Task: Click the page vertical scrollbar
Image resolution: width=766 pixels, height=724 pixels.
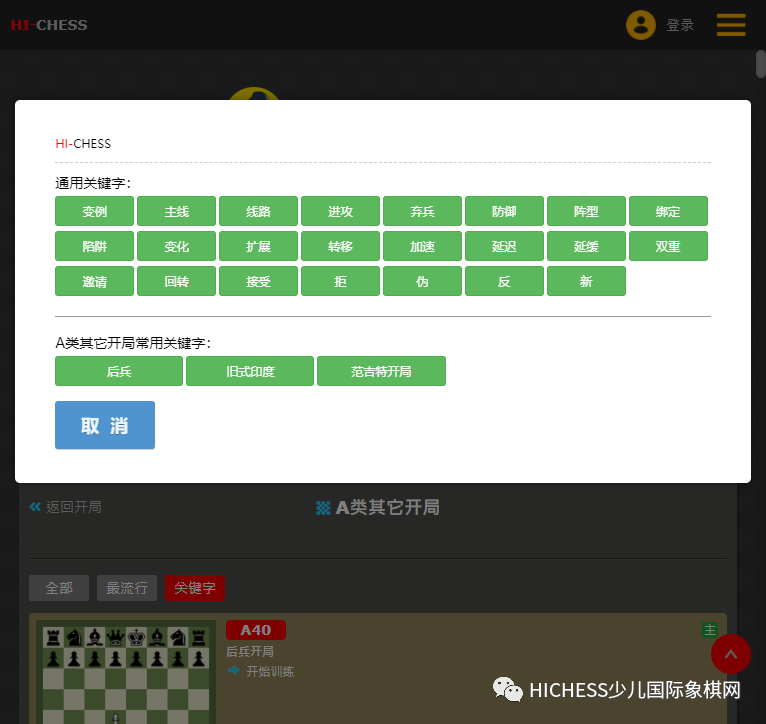Action: (x=761, y=64)
